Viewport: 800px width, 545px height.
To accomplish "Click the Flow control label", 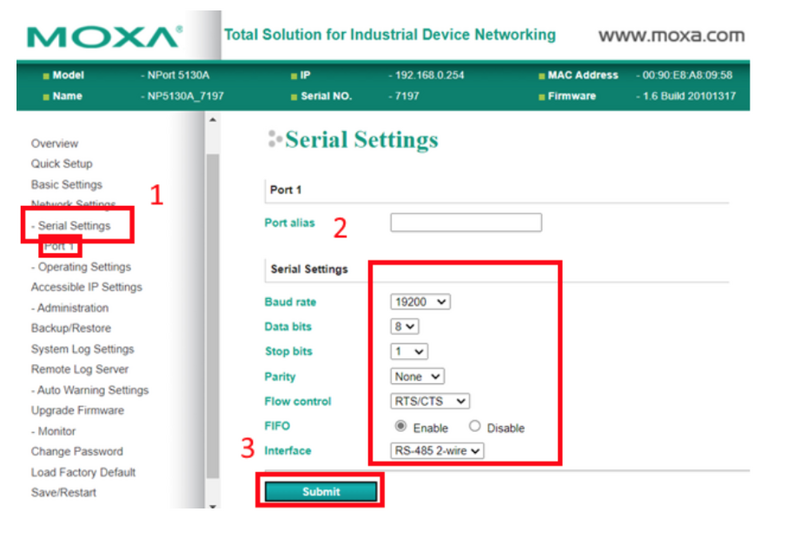I will 298,401.
